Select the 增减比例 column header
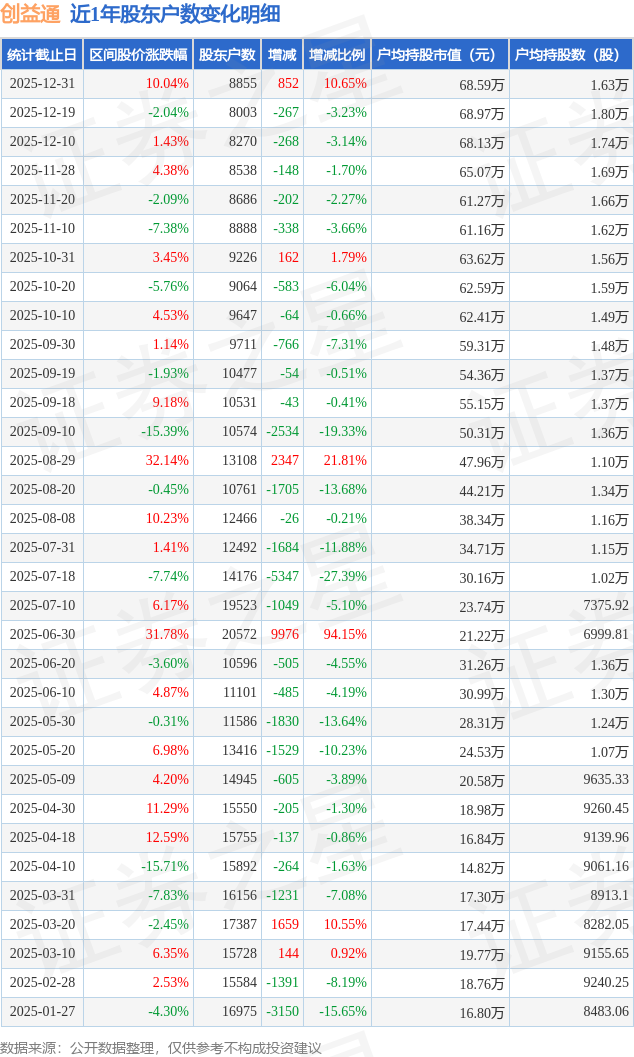634x1057 pixels. click(337, 55)
